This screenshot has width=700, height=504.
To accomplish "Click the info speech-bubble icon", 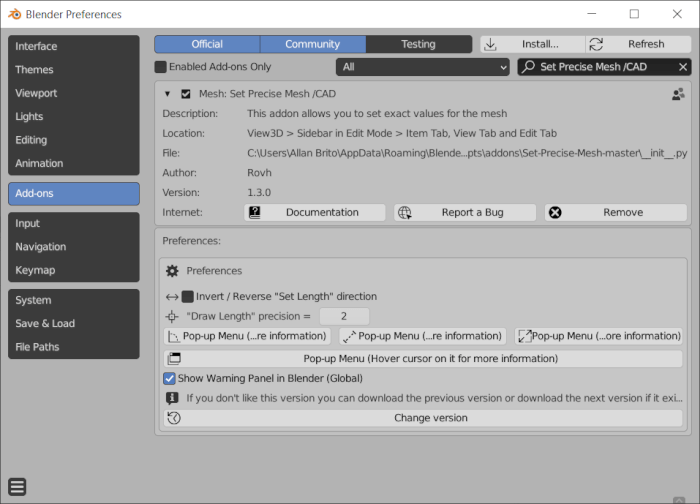I will (172, 398).
